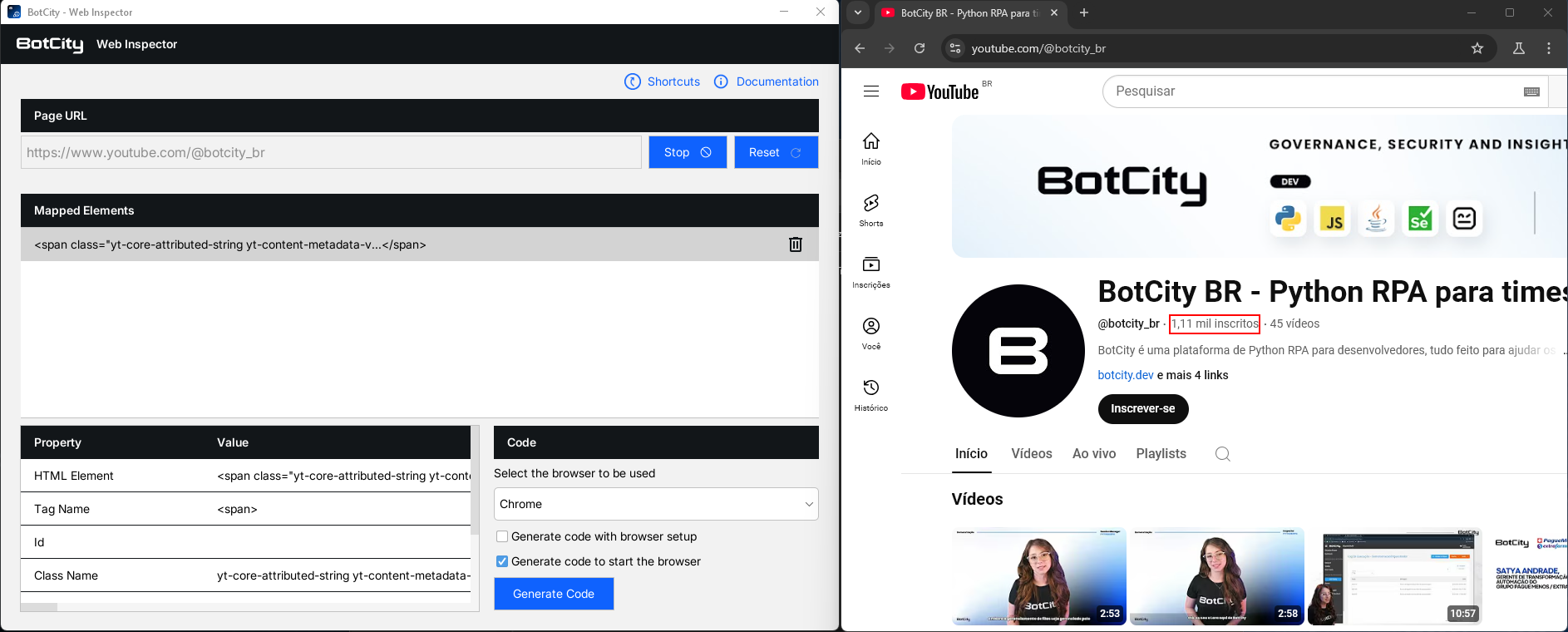Screen dimensions: 1568x632
Task: Open YouTube hamburger guide menu
Action: coord(870,91)
